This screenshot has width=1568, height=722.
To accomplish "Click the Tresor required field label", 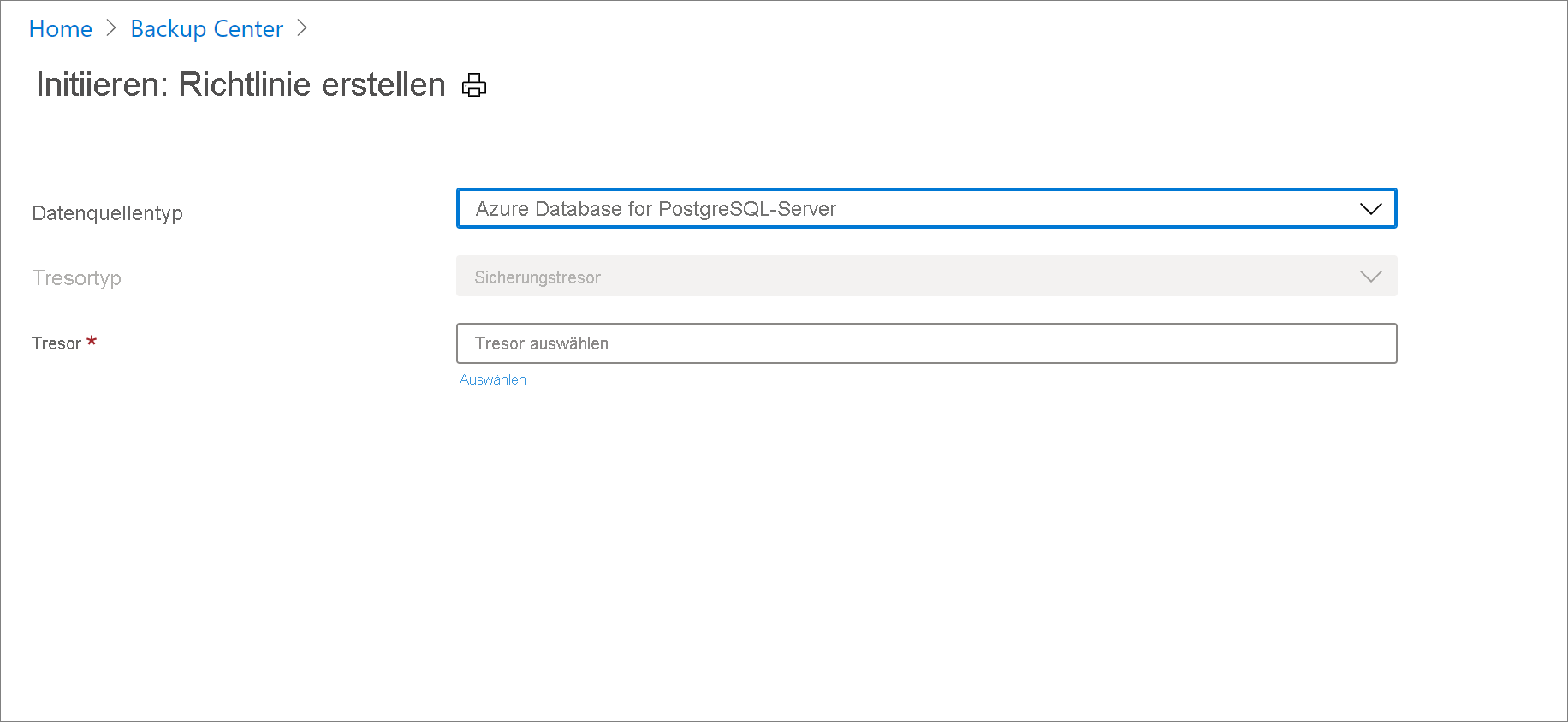I will pyautogui.click(x=64, y=343).
